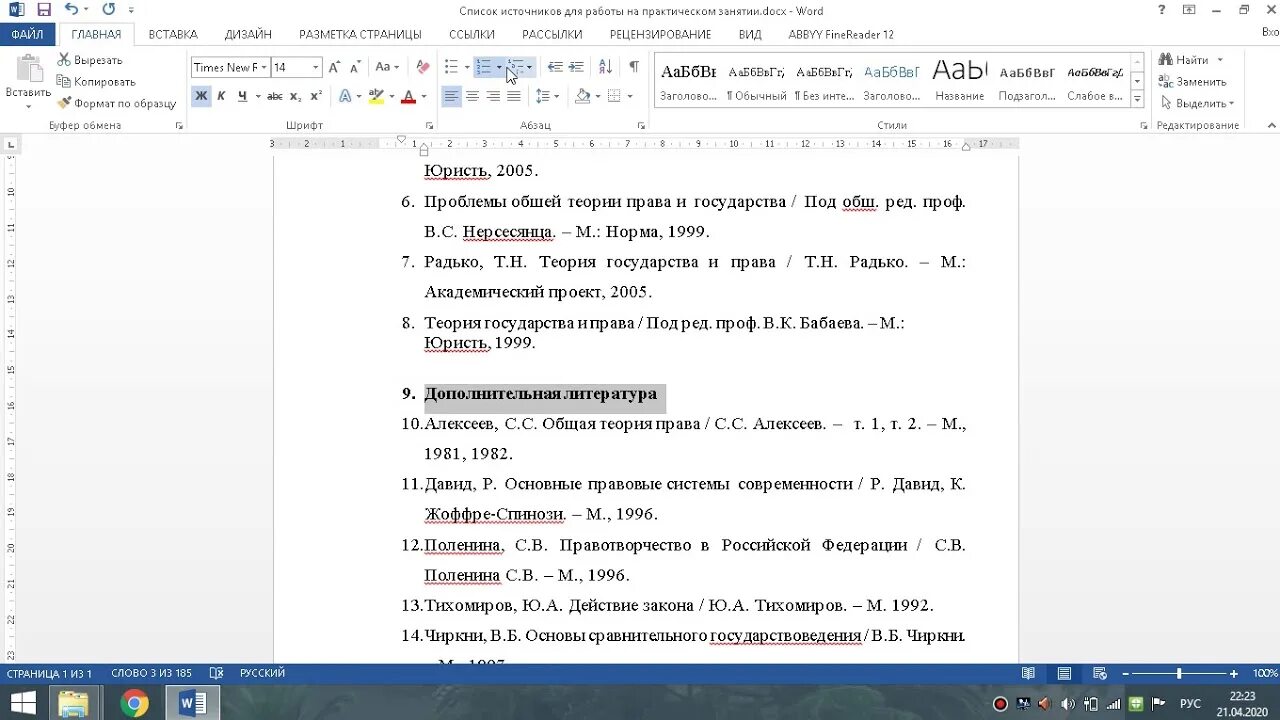The height and width of the screenshot is (720, 1280).
Task: Toggle italic К formatting
Action: point(221,96)
